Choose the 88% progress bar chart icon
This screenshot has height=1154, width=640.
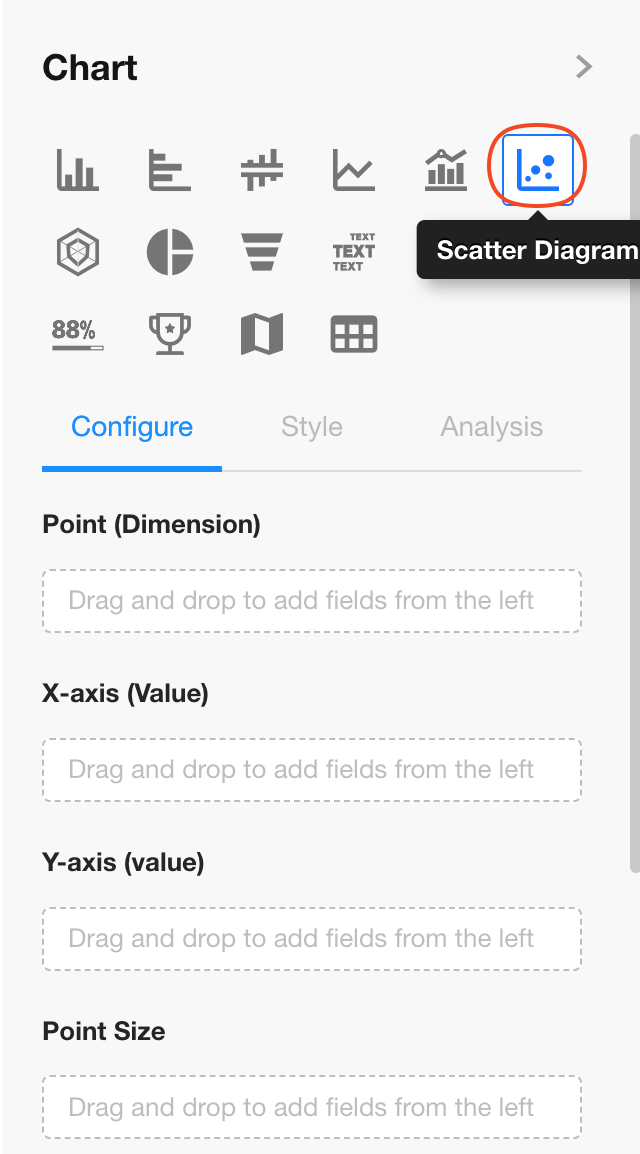77,334
